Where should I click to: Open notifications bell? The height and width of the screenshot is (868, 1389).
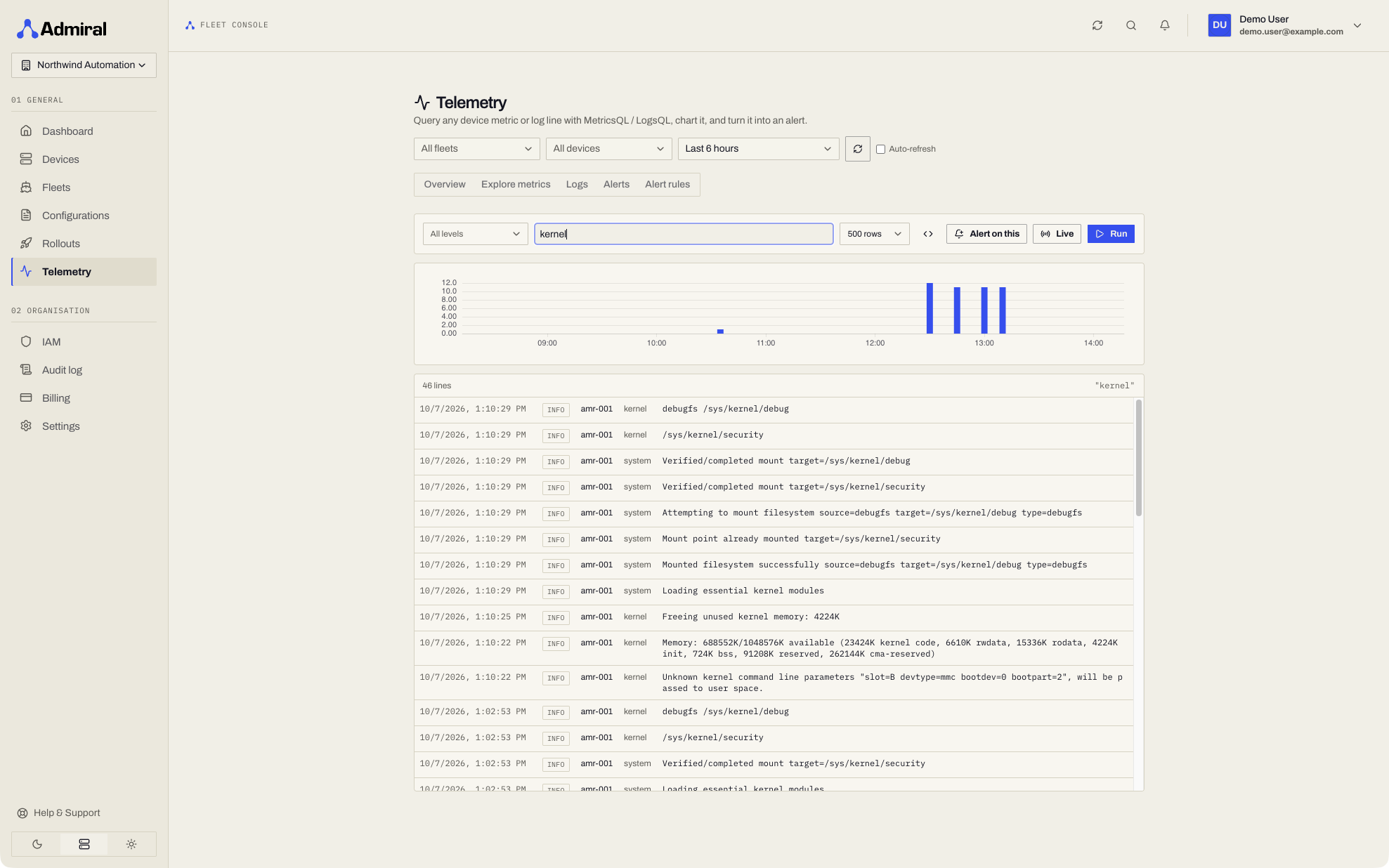[1165, 25]
